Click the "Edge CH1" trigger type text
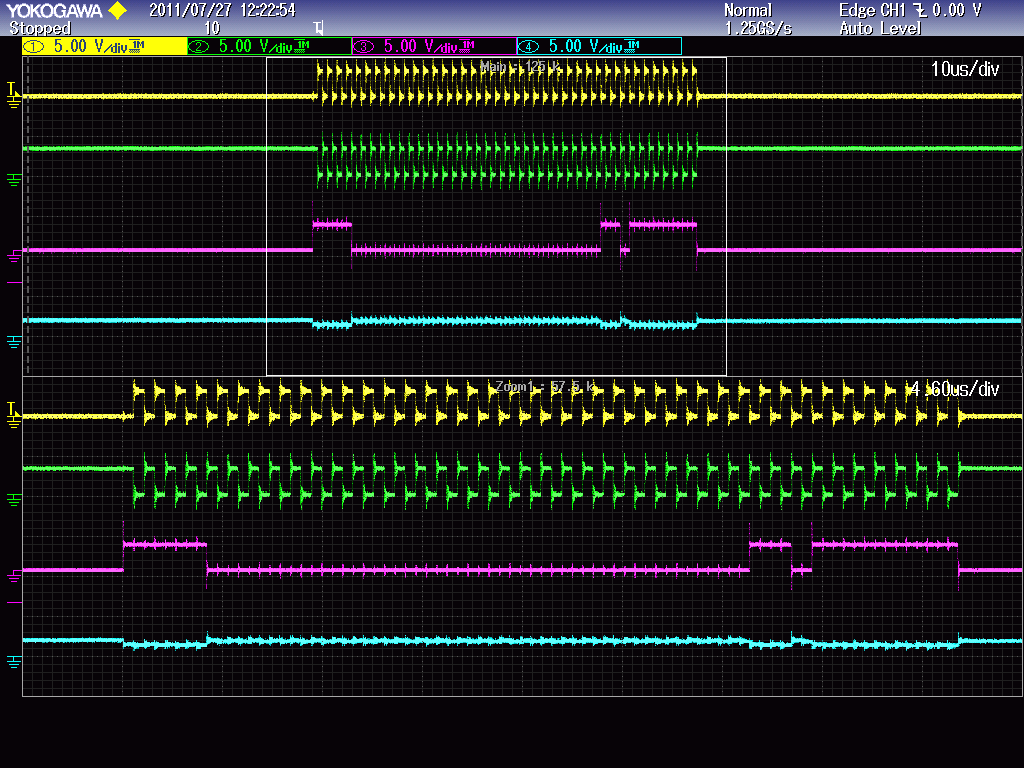The width and height of the screenshot is (1024, 768). pyautogui.click(x=872, y=10)
